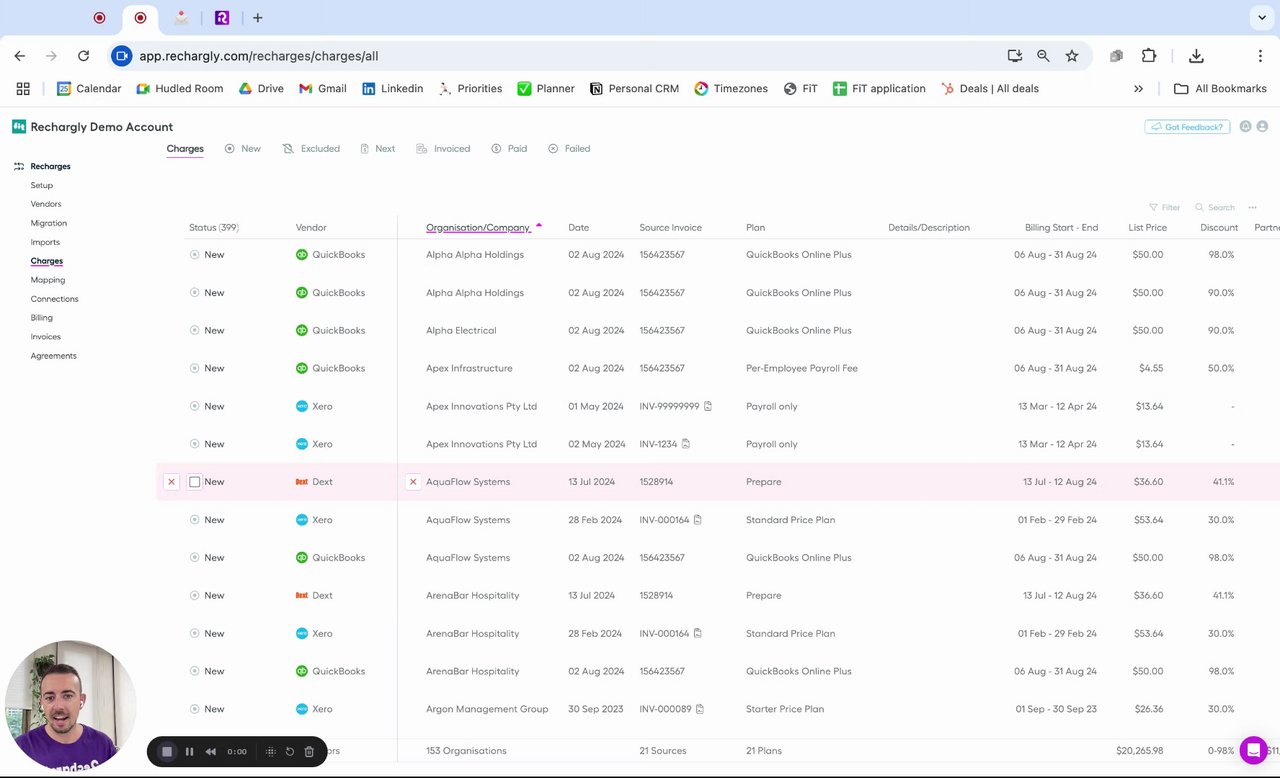Stop the screen recording
This screenshot has height=778, width=1280.
167,751
